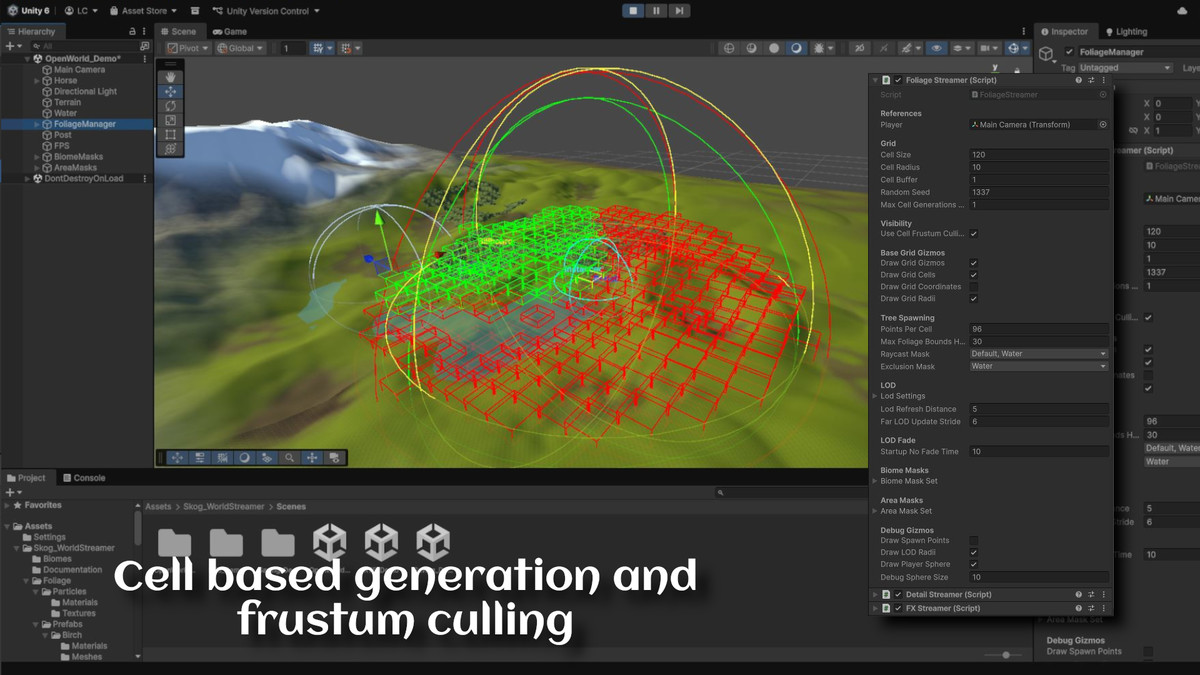Expand BiomeMasks in Hierarchy
The height and width of the screenshot is (675, 1200).
click(x=37, y=157)
